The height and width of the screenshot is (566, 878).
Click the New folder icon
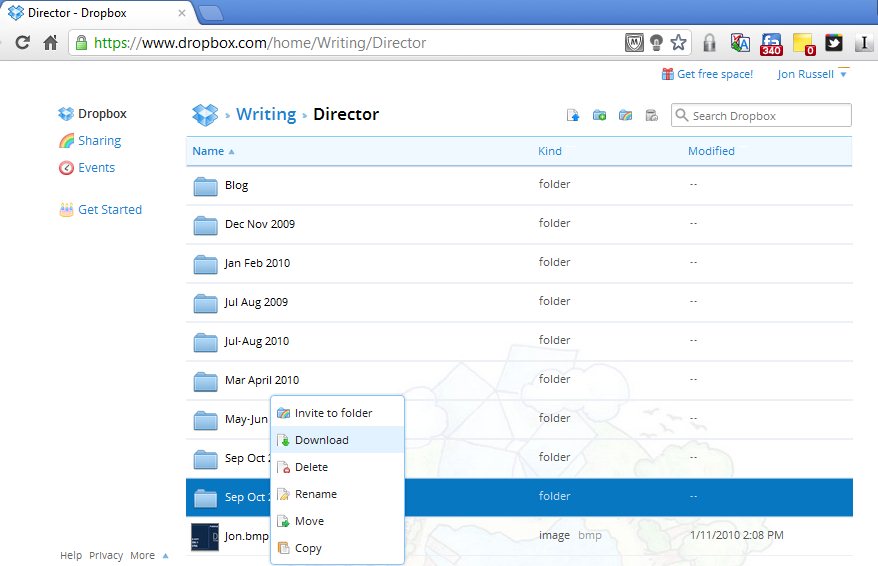[x=599, y=115]
